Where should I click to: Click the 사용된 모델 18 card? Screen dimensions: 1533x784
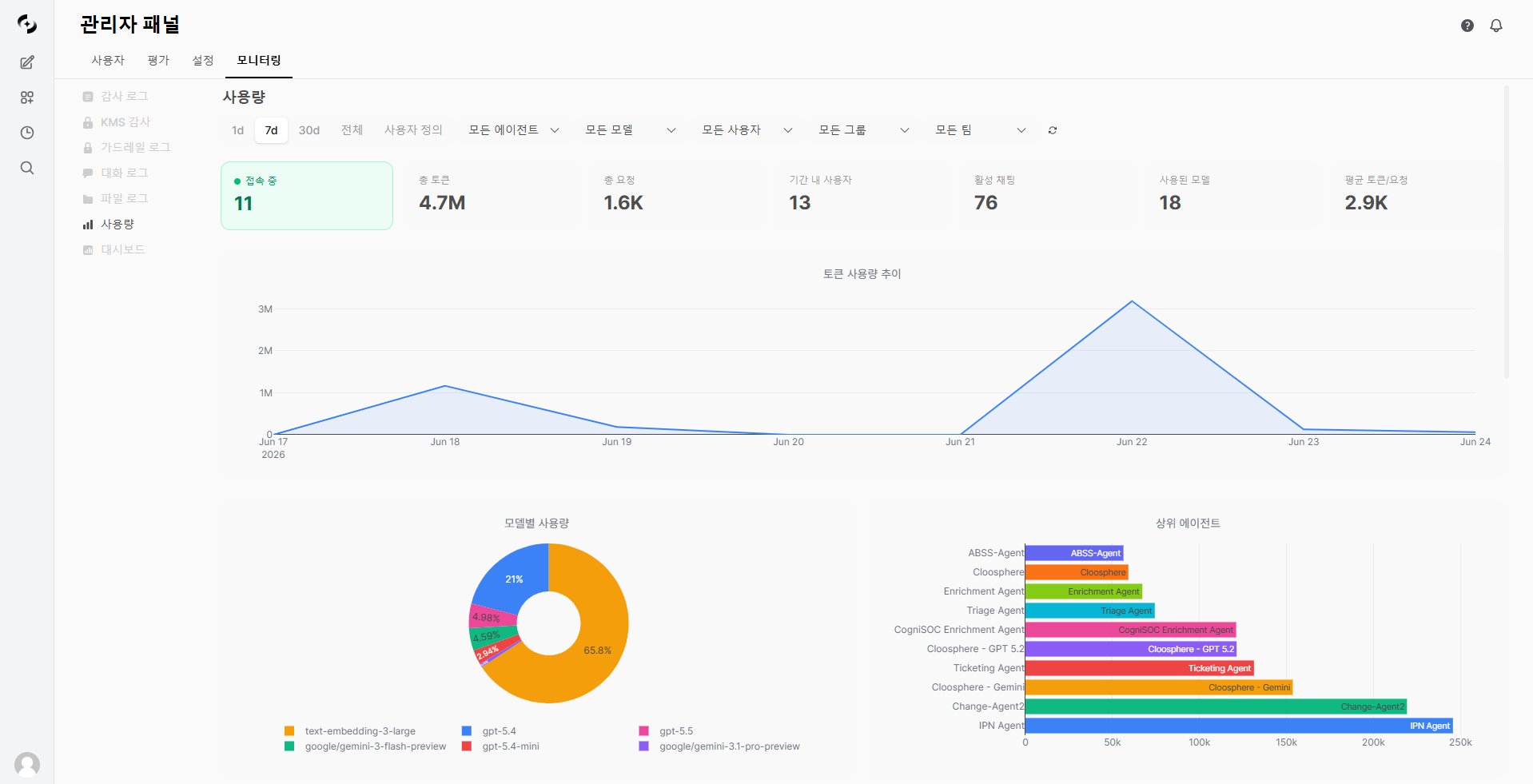(x=1233, y=196)
